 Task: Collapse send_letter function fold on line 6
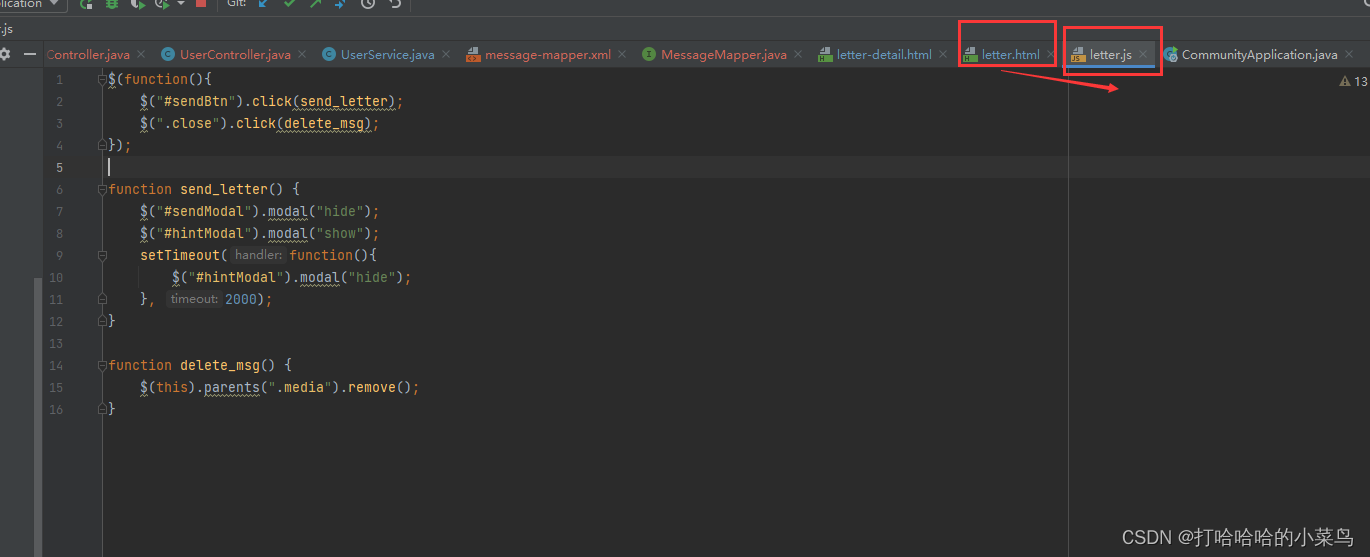(102, 189)
